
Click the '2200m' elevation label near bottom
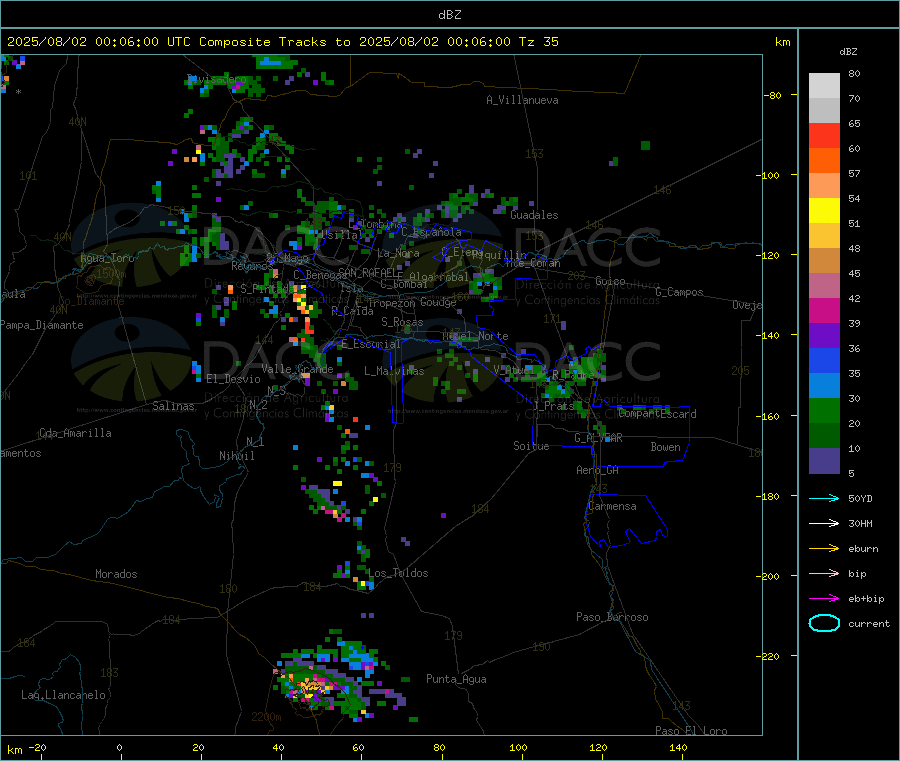266,717
